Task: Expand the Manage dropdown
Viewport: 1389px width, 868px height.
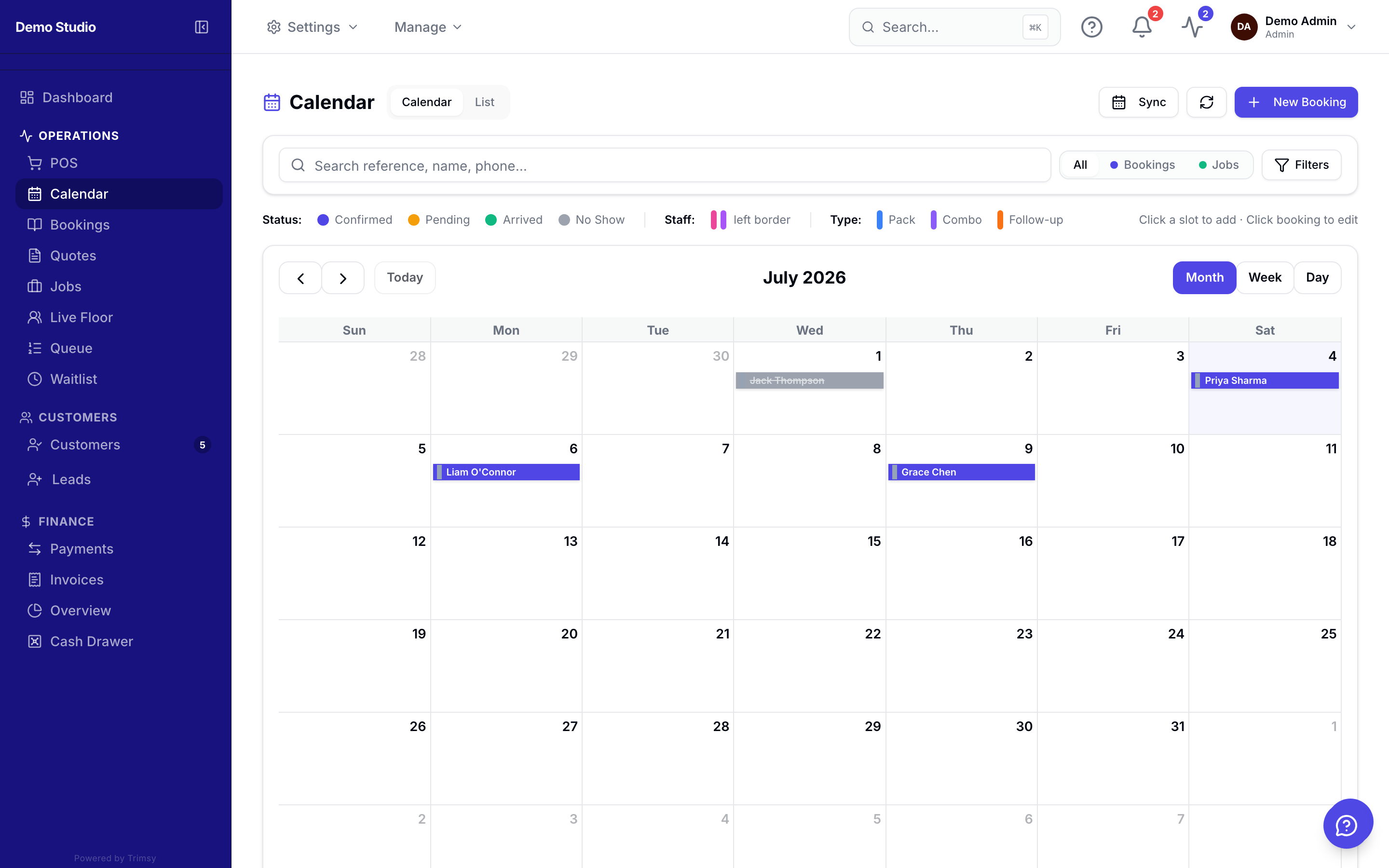Action: (x=428, y=27)
